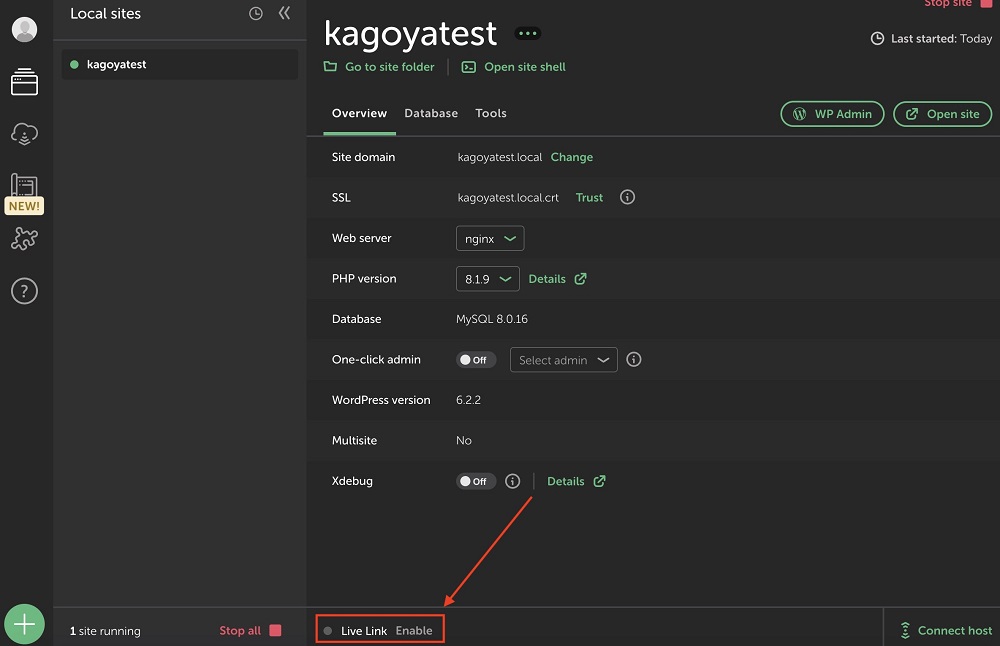Viewport: 1000px width, 646px height.
Task: Toggle the One-click admin switch
Action: 476,360
